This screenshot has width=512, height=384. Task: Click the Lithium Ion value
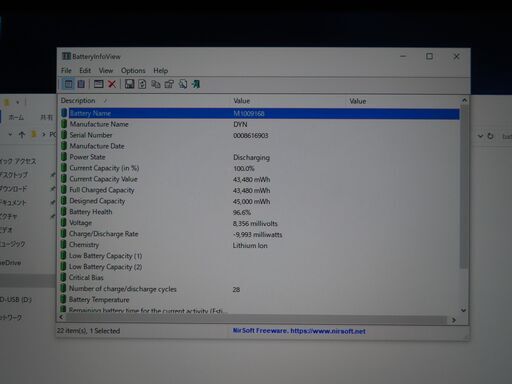point(250,245)
